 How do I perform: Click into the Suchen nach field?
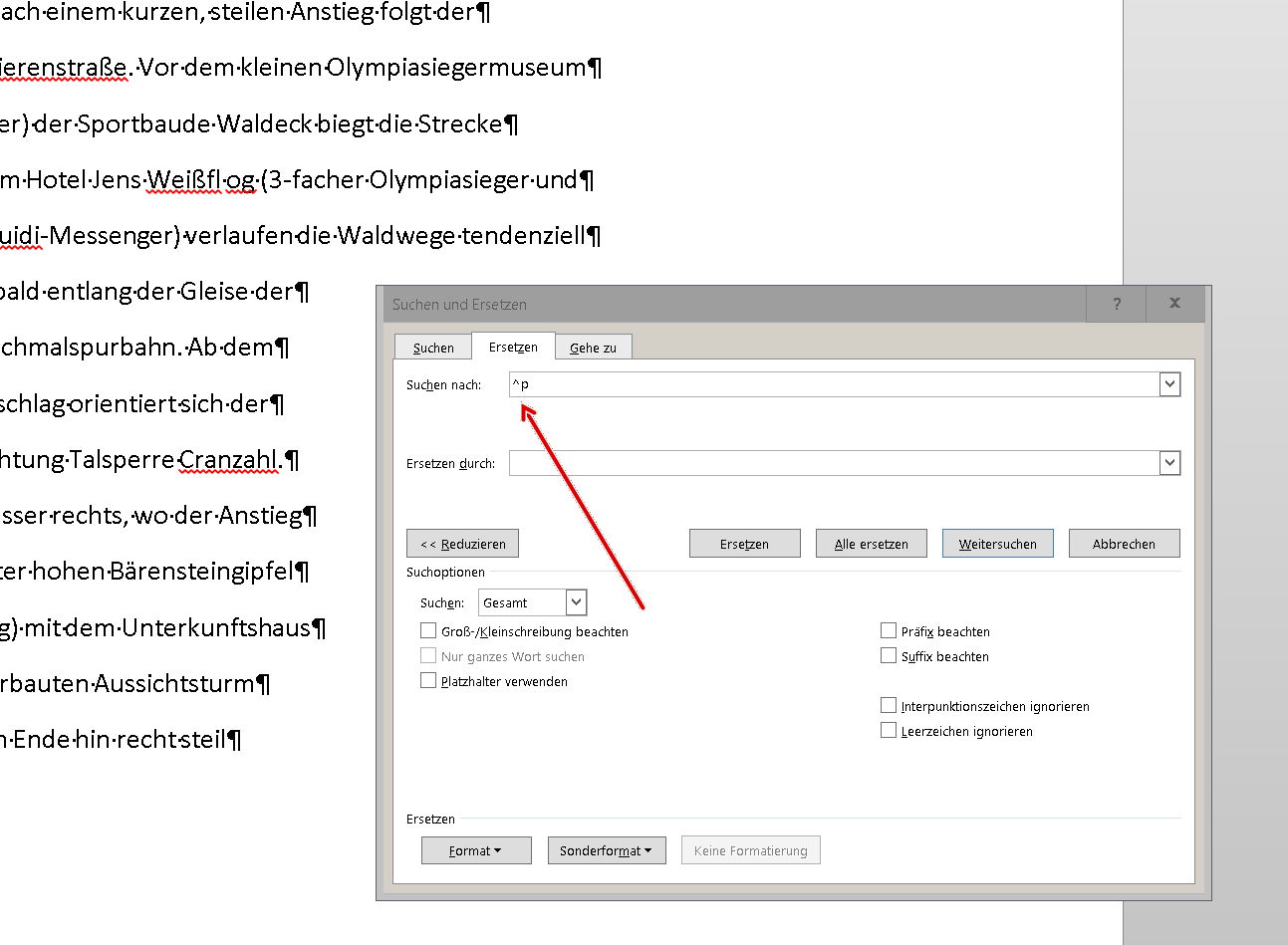pos(834,384)
